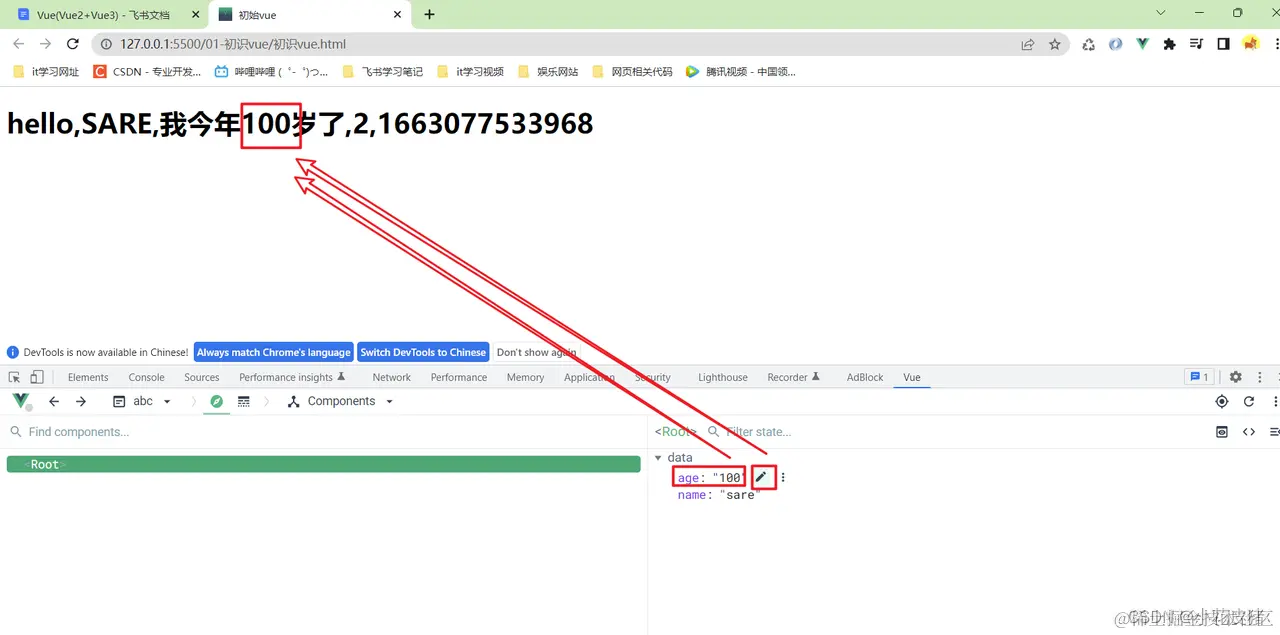
Task: Click the edit pencil for age value
Action: click(762, 477)
